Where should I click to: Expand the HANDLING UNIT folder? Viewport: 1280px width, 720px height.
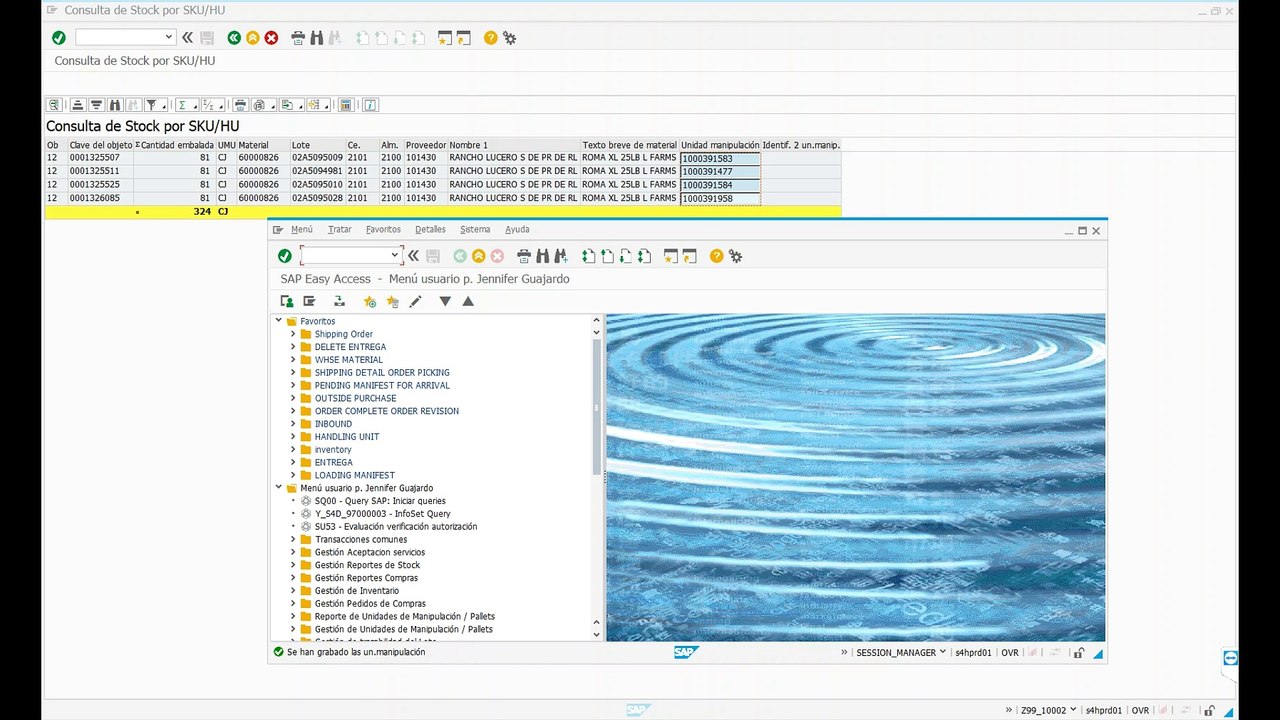293,437
